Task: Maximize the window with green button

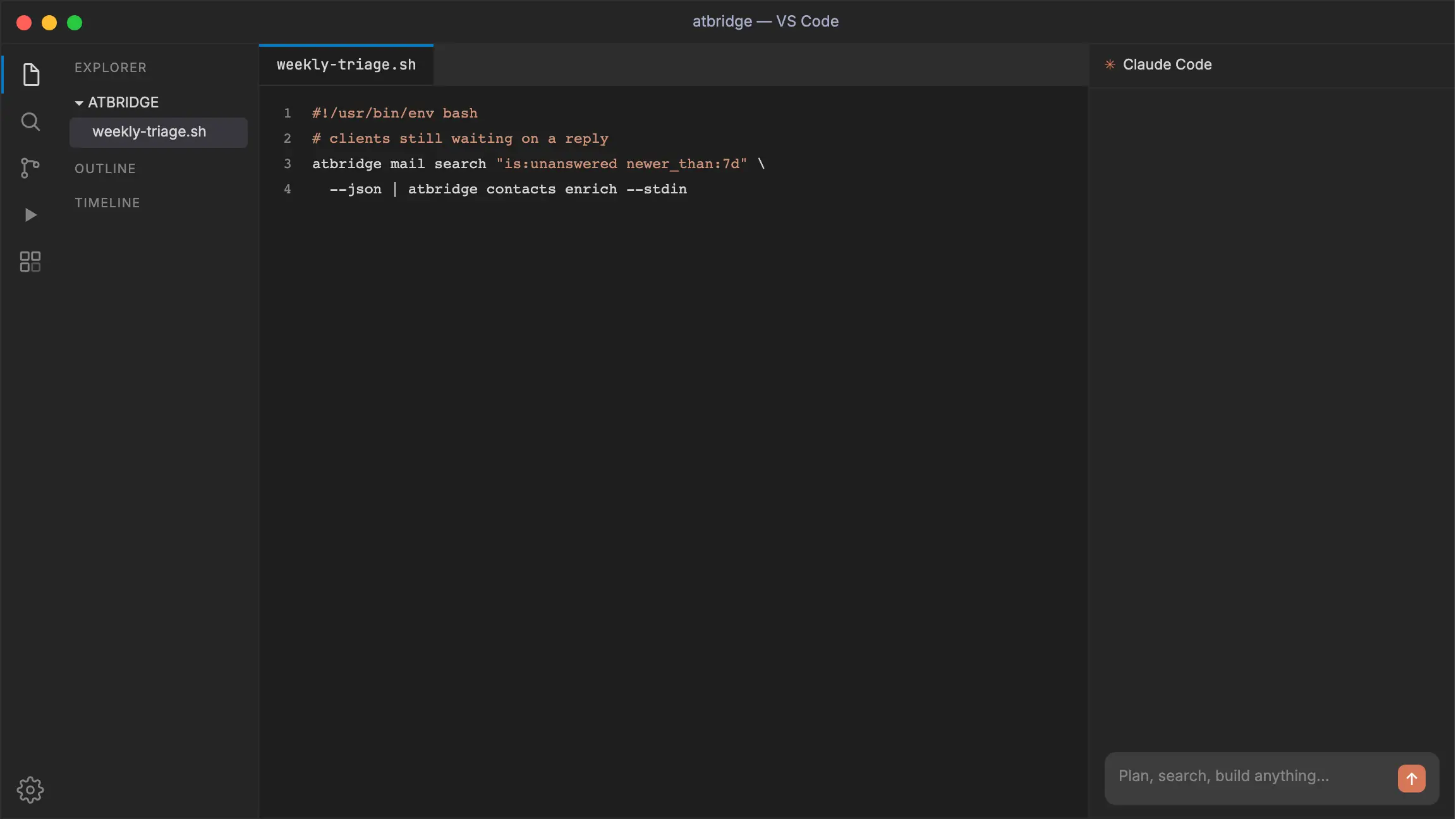Action: 75,23
